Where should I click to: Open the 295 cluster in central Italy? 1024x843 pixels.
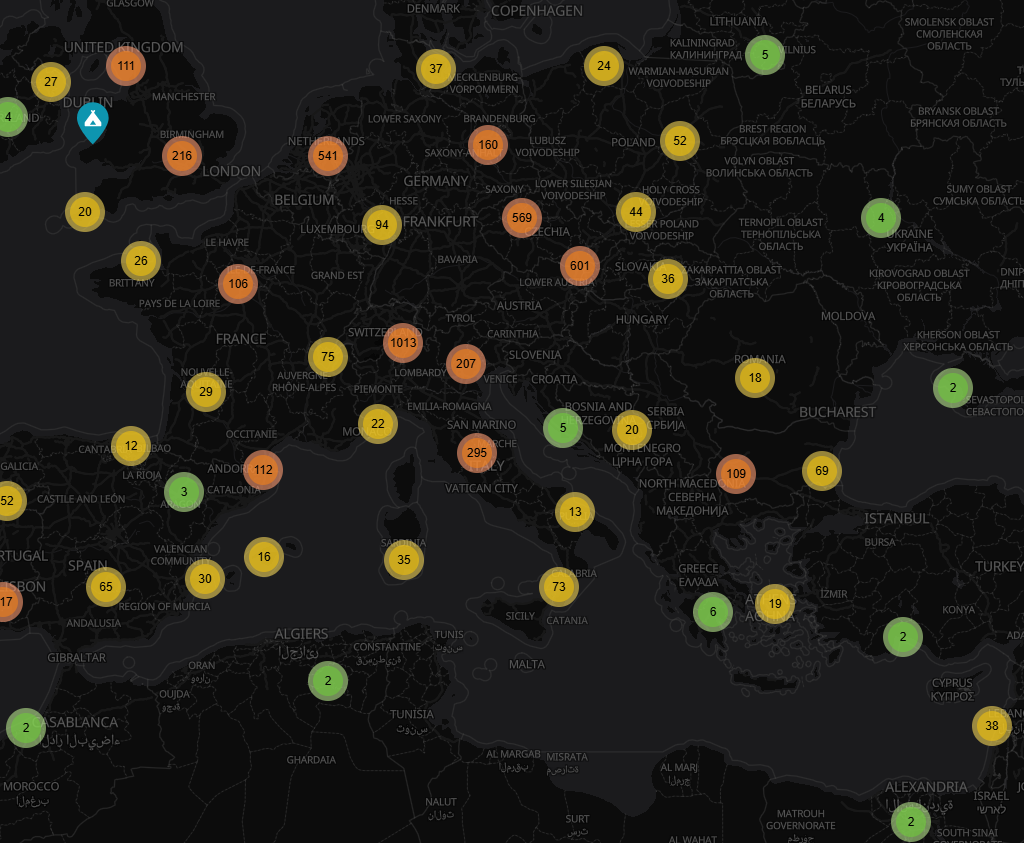(x=477, y=453)
